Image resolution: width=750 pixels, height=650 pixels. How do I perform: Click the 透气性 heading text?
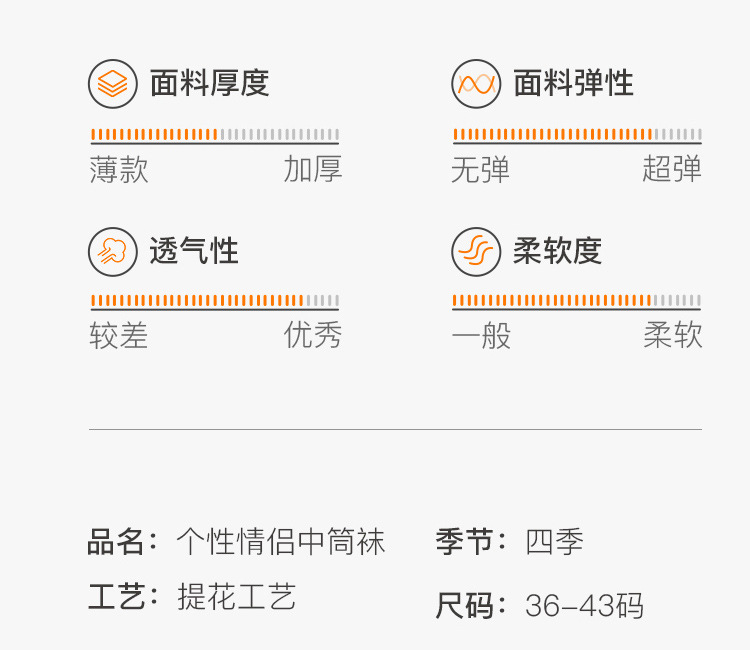(x=194, y=250)
